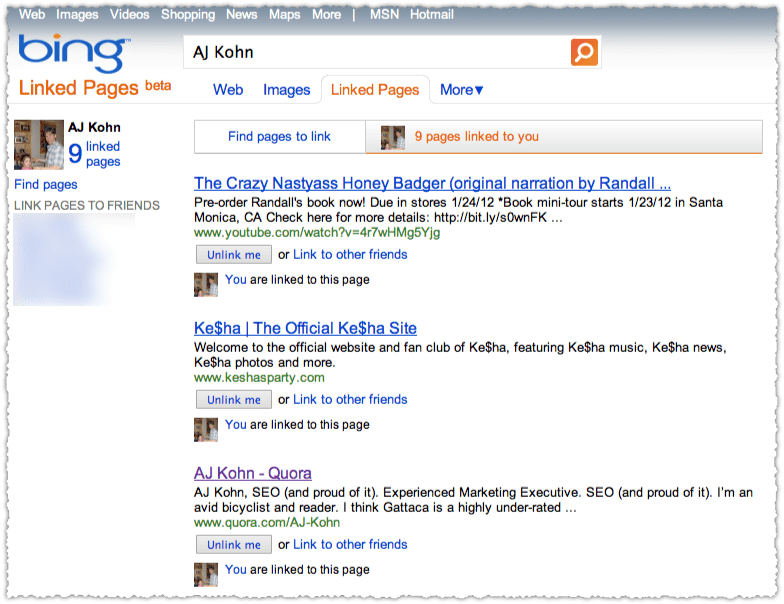
Task: Go to Hotmail from top bar
Action: point(432,14)
